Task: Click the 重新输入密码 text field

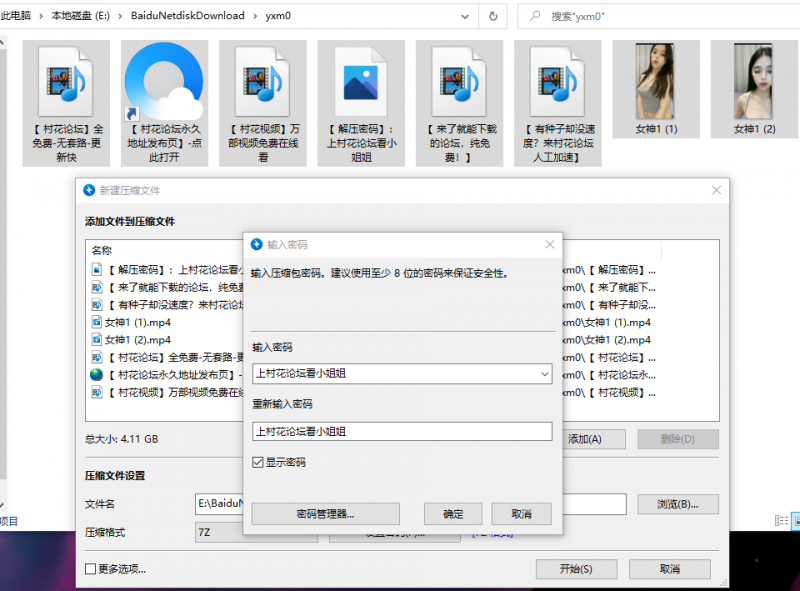Action: pyautogui.click(x=401, y=431)
